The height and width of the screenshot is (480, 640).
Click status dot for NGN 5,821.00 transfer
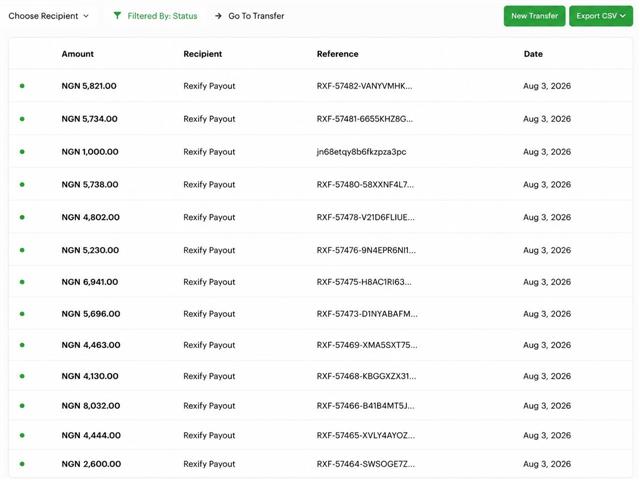(22, 86)
